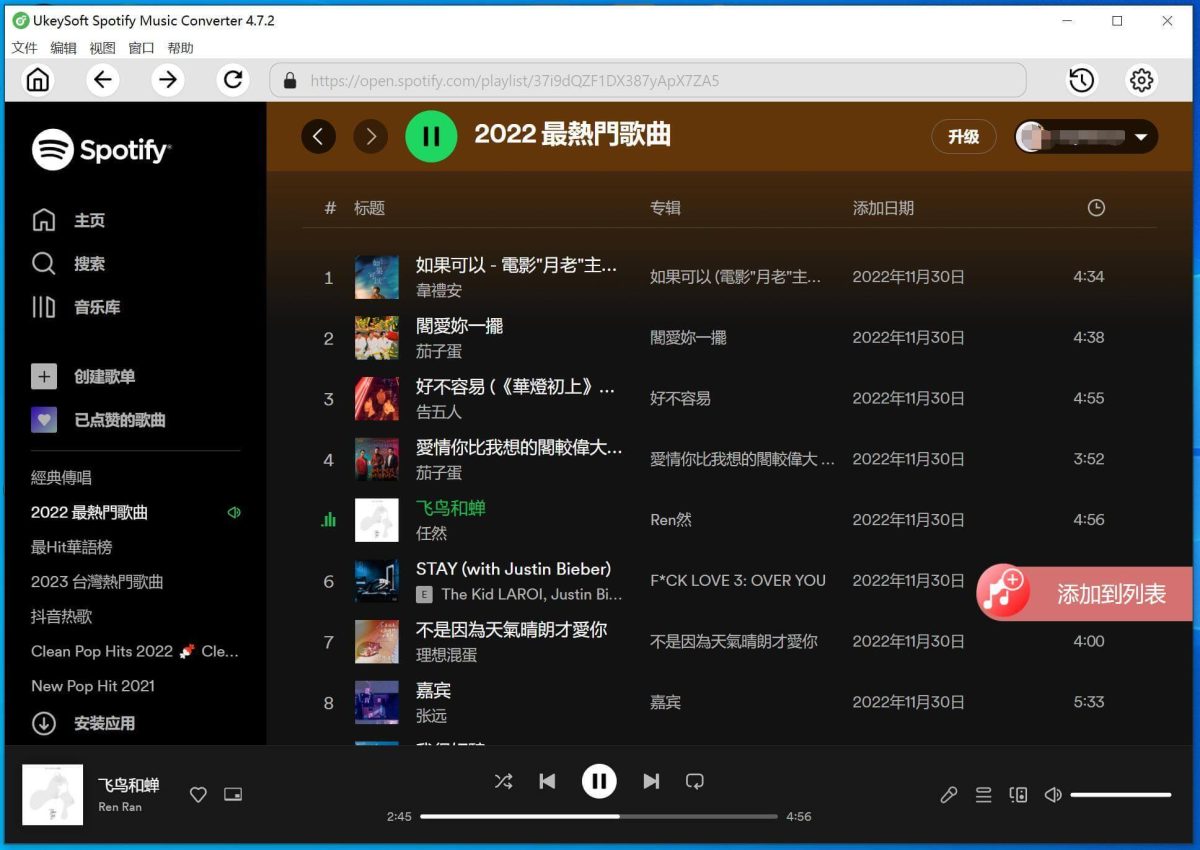Open the 抖音热歌 playlist
Viewport: 1200px width, 850px height.
point(61,616)
